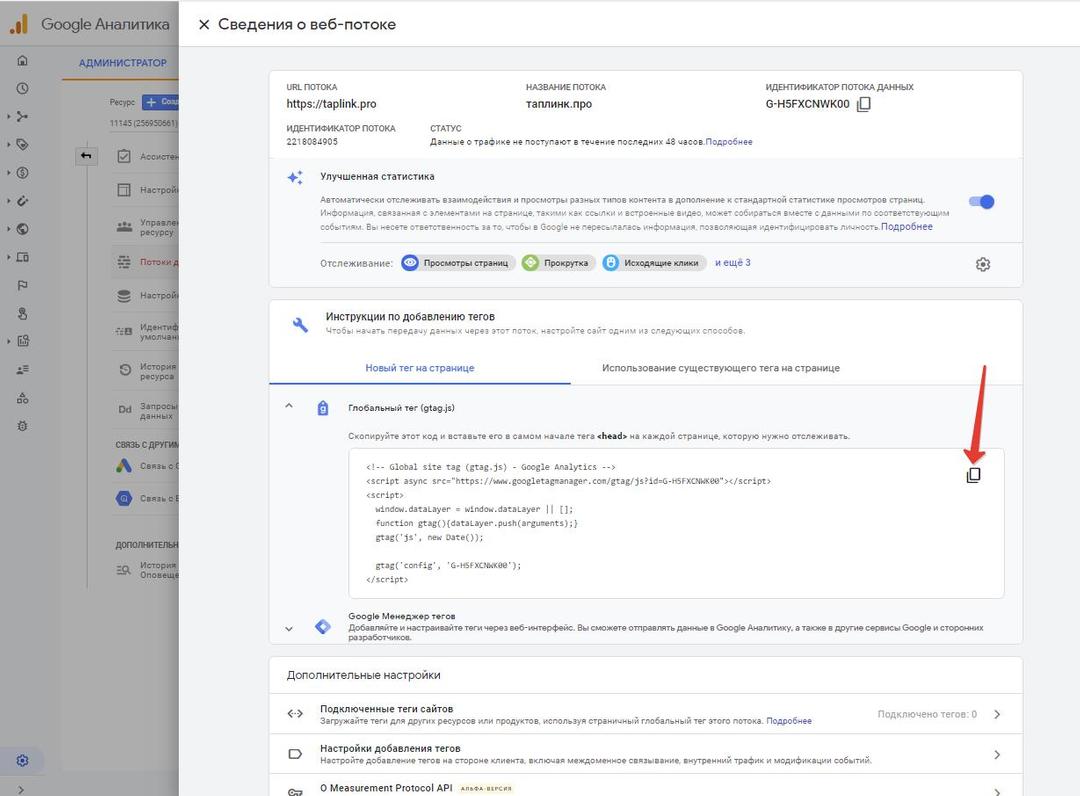Open the Demographics globe icon in sidebar
Viewport: 1080px width, 796px height.
point(22,229)
